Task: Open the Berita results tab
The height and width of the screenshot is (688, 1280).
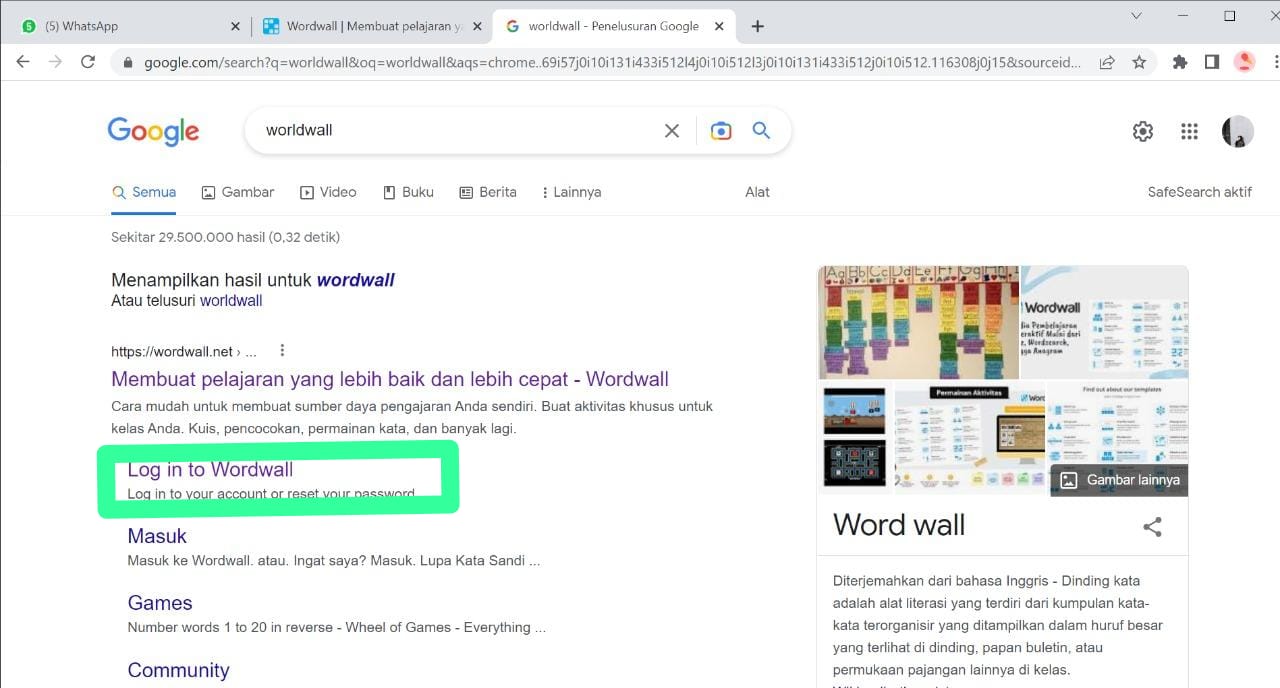Action: pyautogui.click(x=488, y=192)
